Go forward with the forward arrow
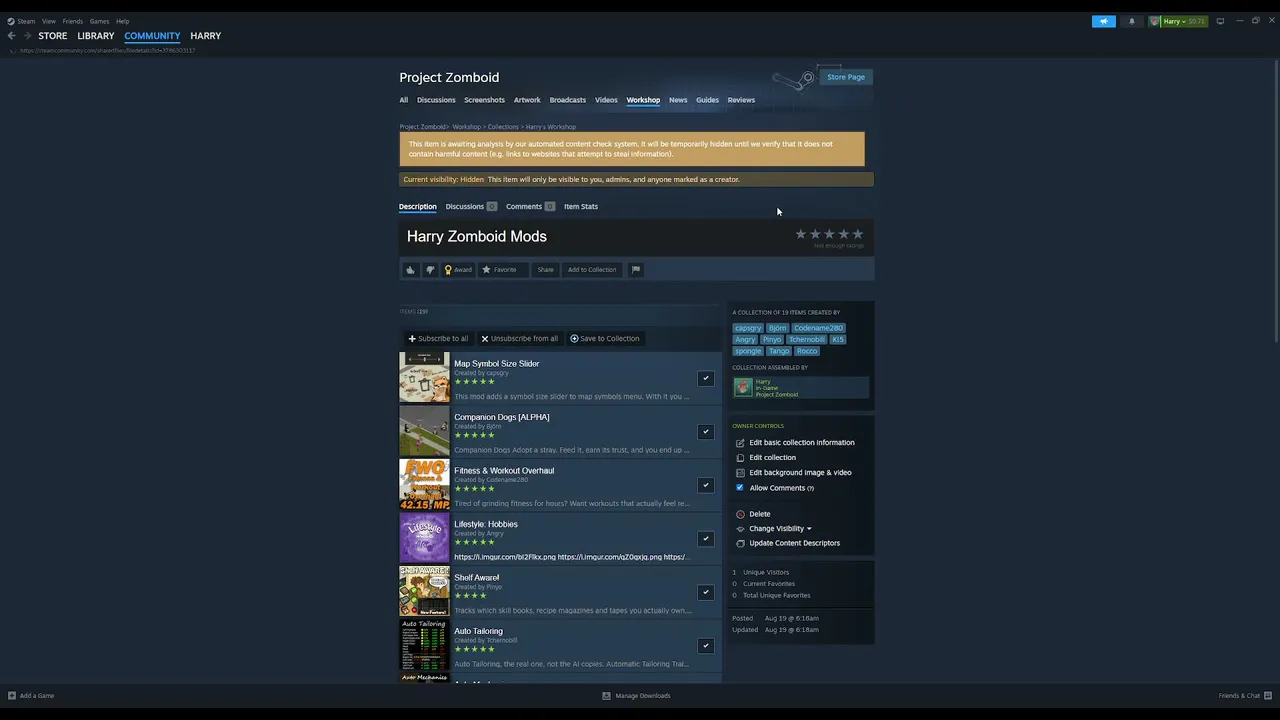 [27, 36]
